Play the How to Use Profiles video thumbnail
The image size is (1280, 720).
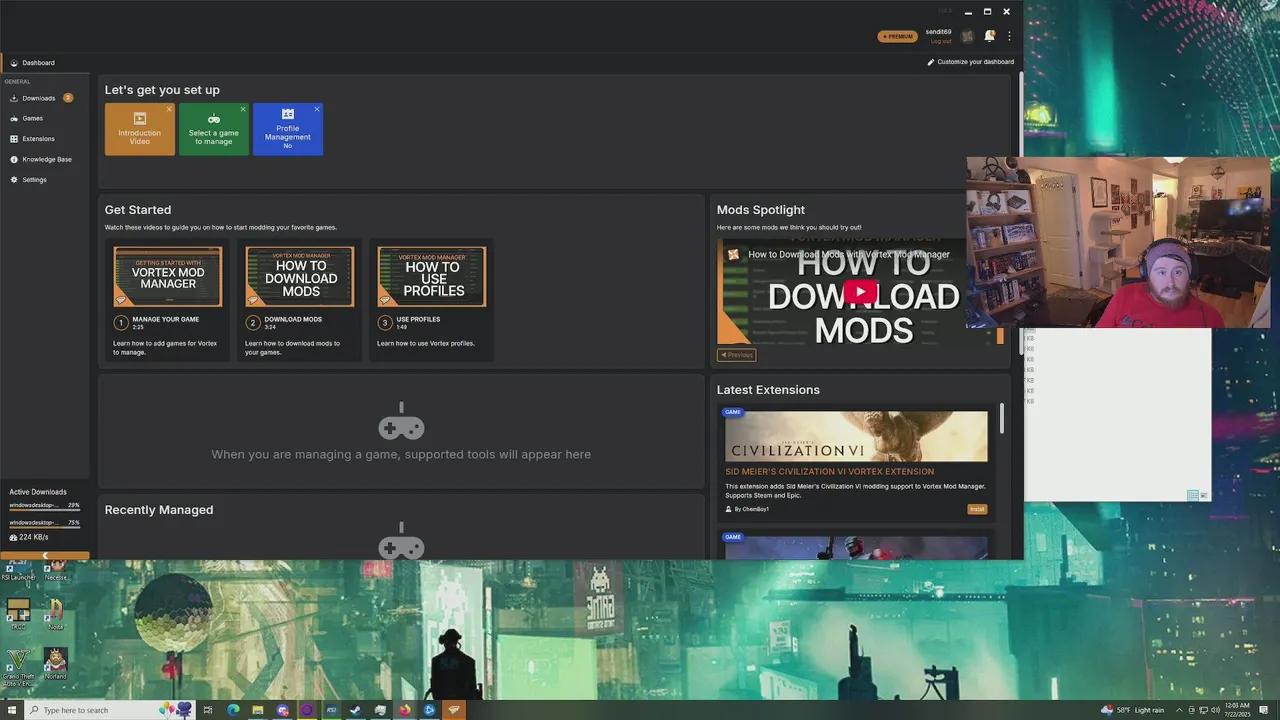tap(432, 276)
